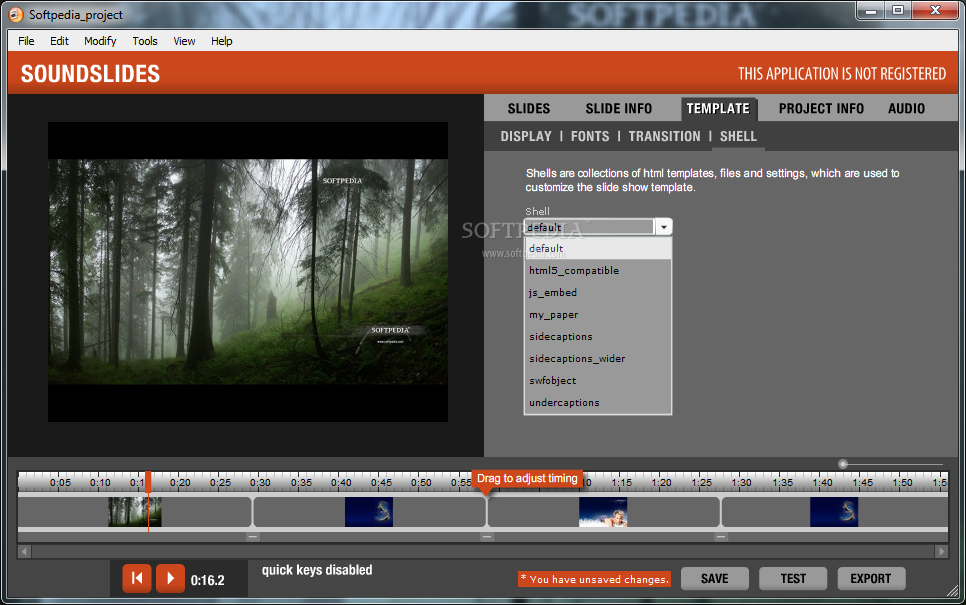The width and height of the screenshot is (966, 605).
Task: Pick undercaptions shell option
Action: coord(597,403)
